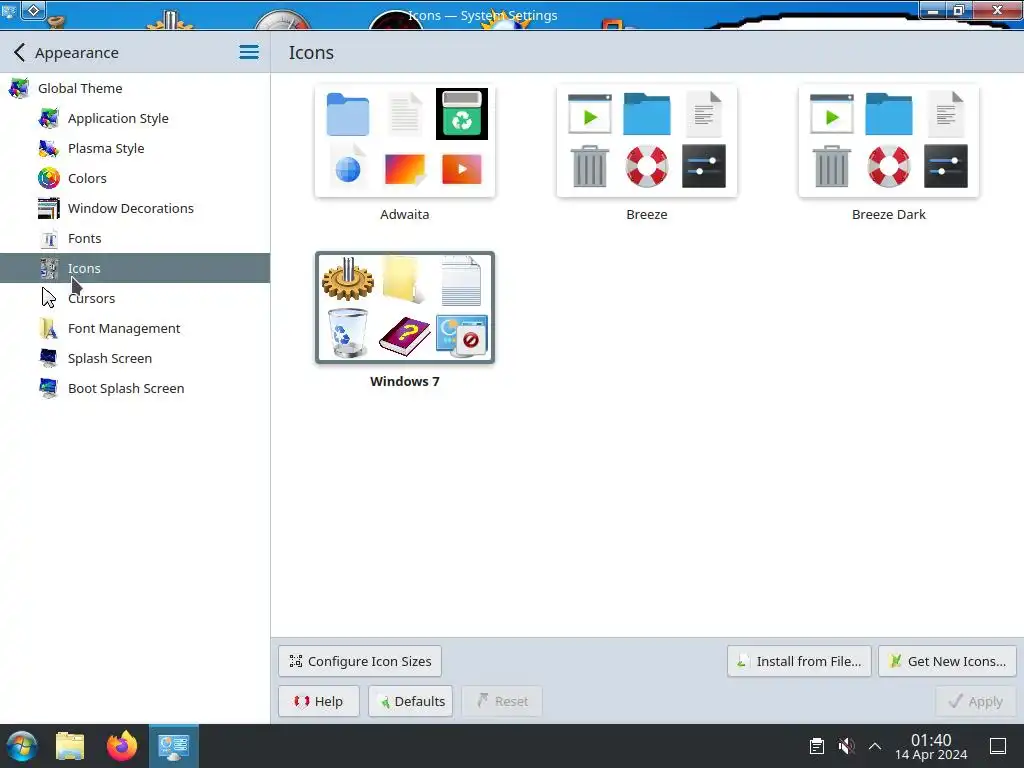The height and width of the screenshot is (768, 1024).
Task: Select the Adwaita icon theme thumbnail
Action: click(405, 140)
